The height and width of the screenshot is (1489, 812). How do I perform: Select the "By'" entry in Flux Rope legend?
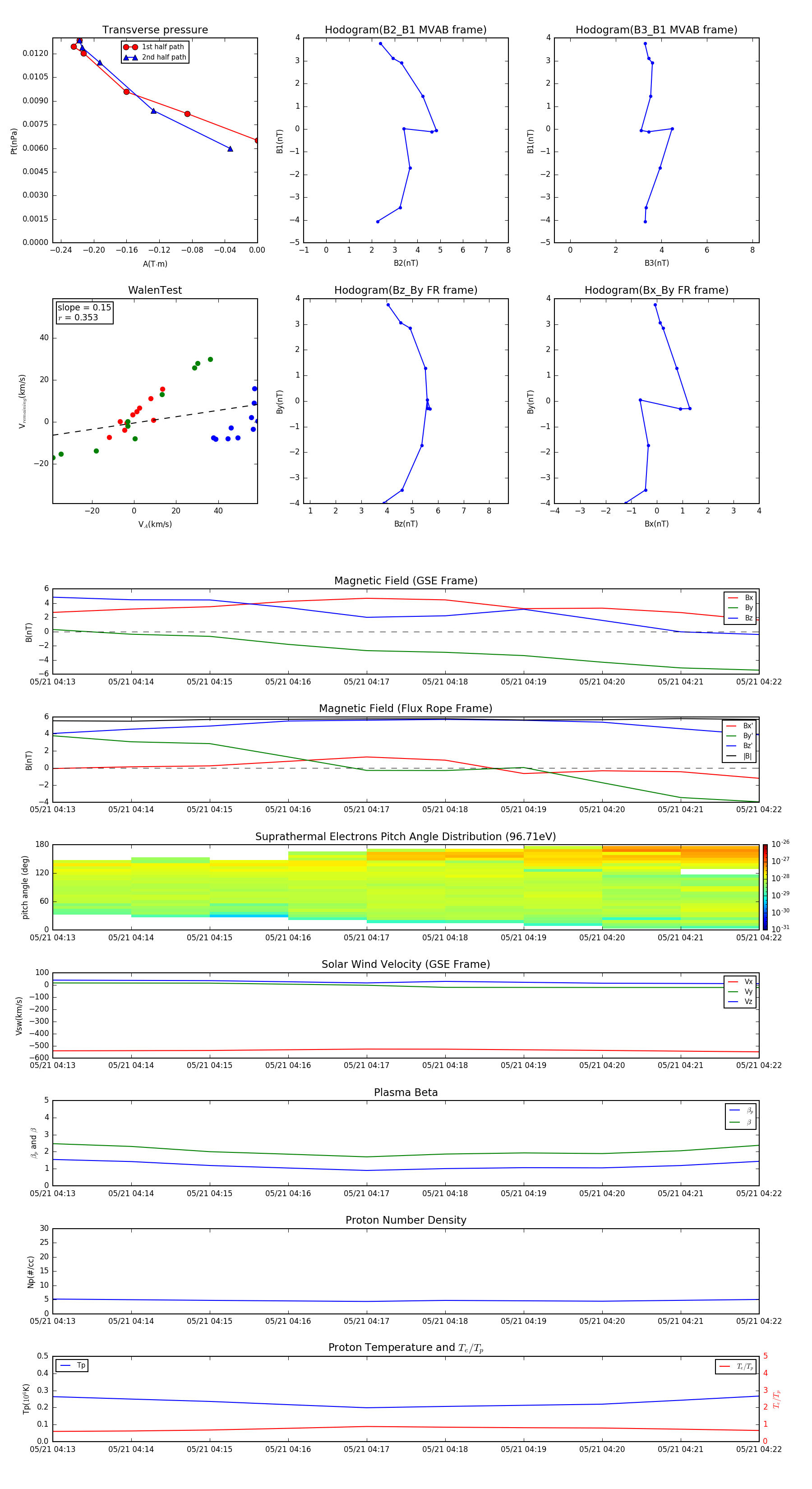739,736
